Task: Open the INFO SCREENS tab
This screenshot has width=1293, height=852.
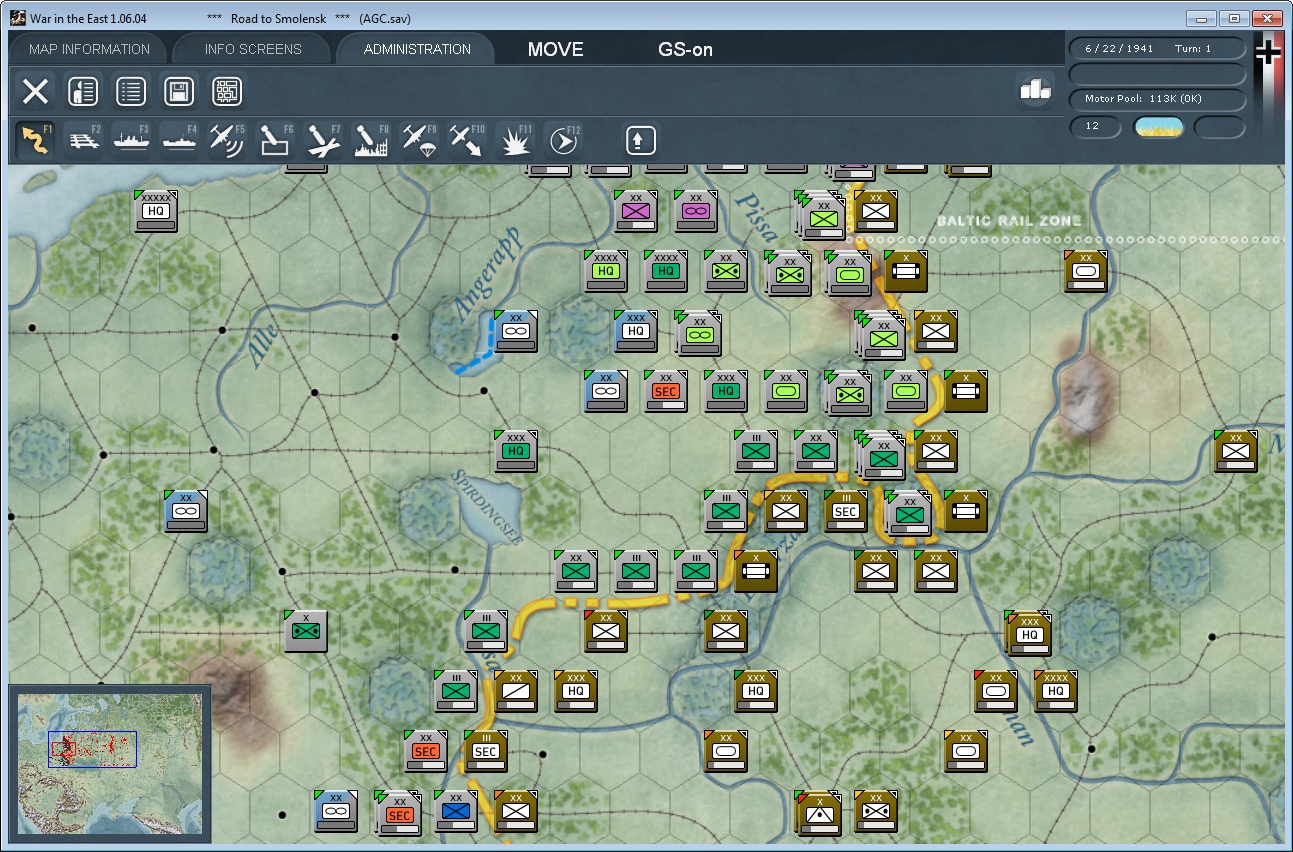Action: point(253,49)
